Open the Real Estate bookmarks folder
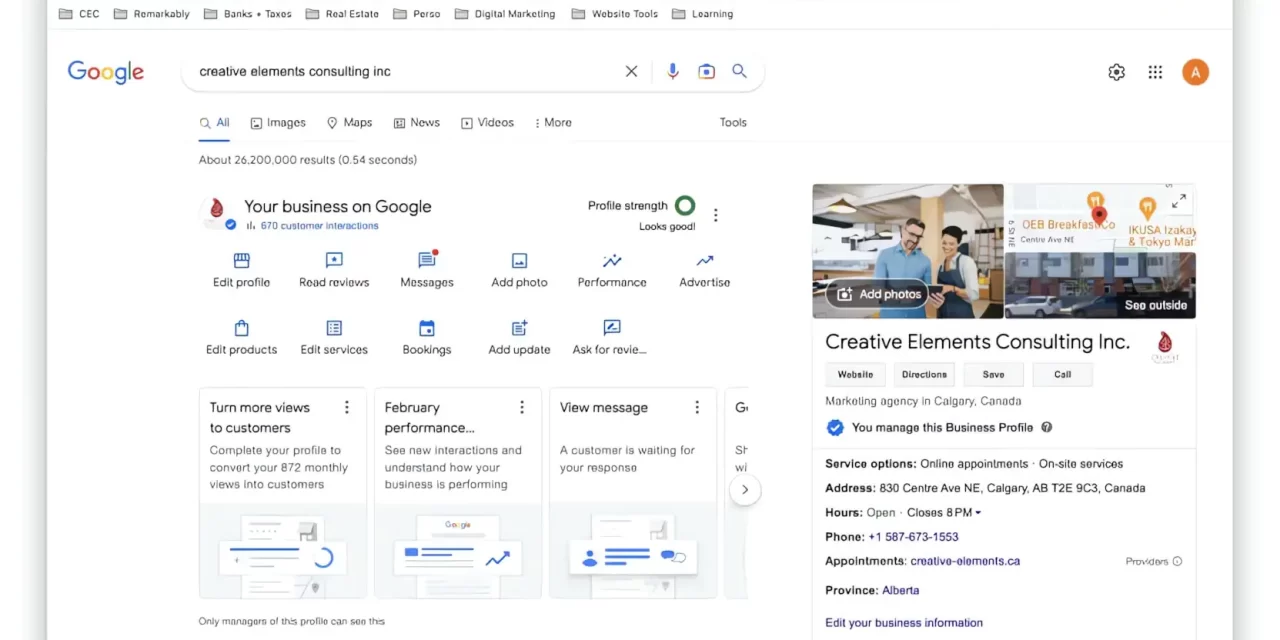This screenshot has width=1280, height=640. 342,14
